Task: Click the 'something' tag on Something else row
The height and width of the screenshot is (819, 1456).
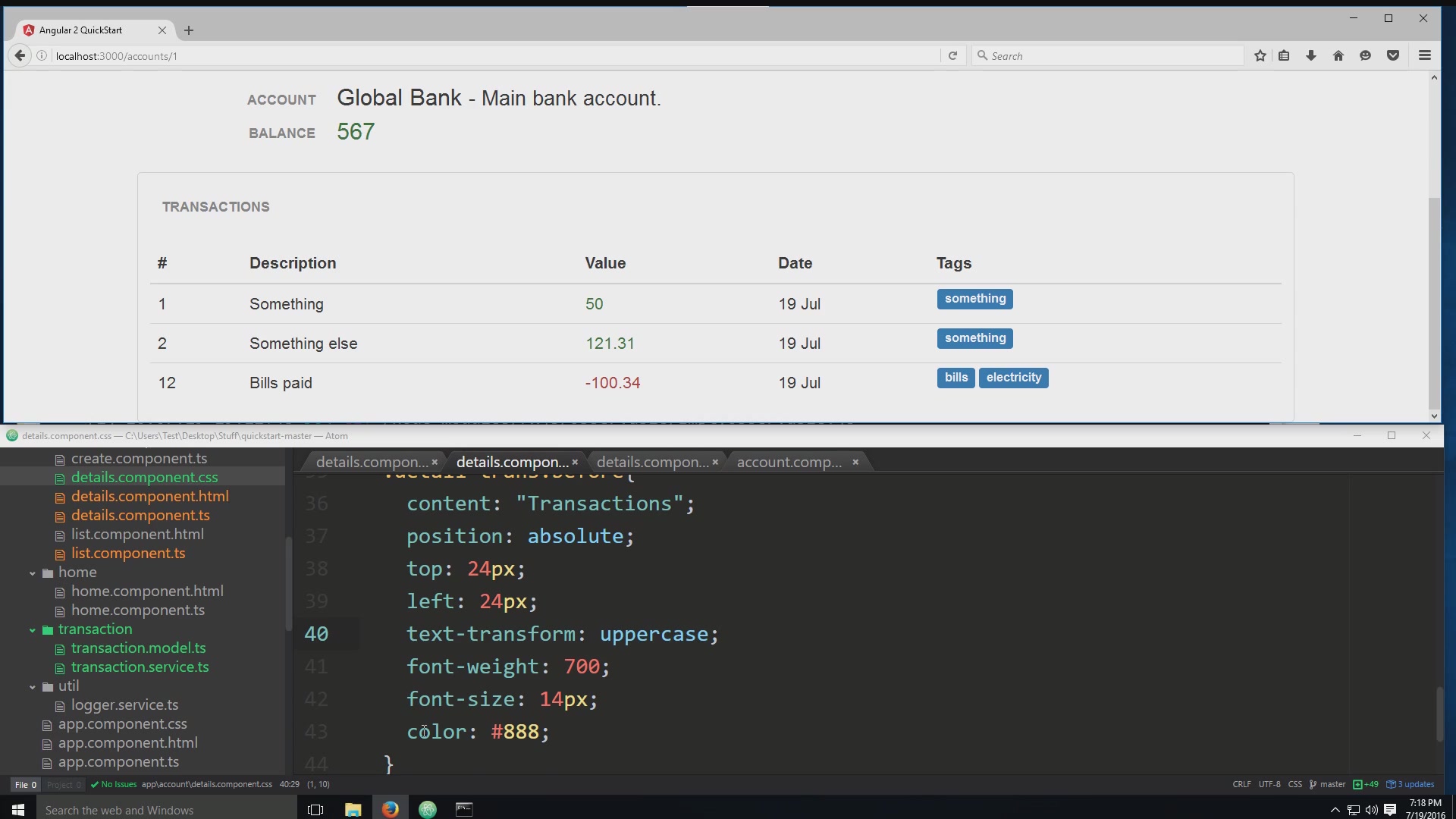Action: pyautogui.click(x=974, y=338)
